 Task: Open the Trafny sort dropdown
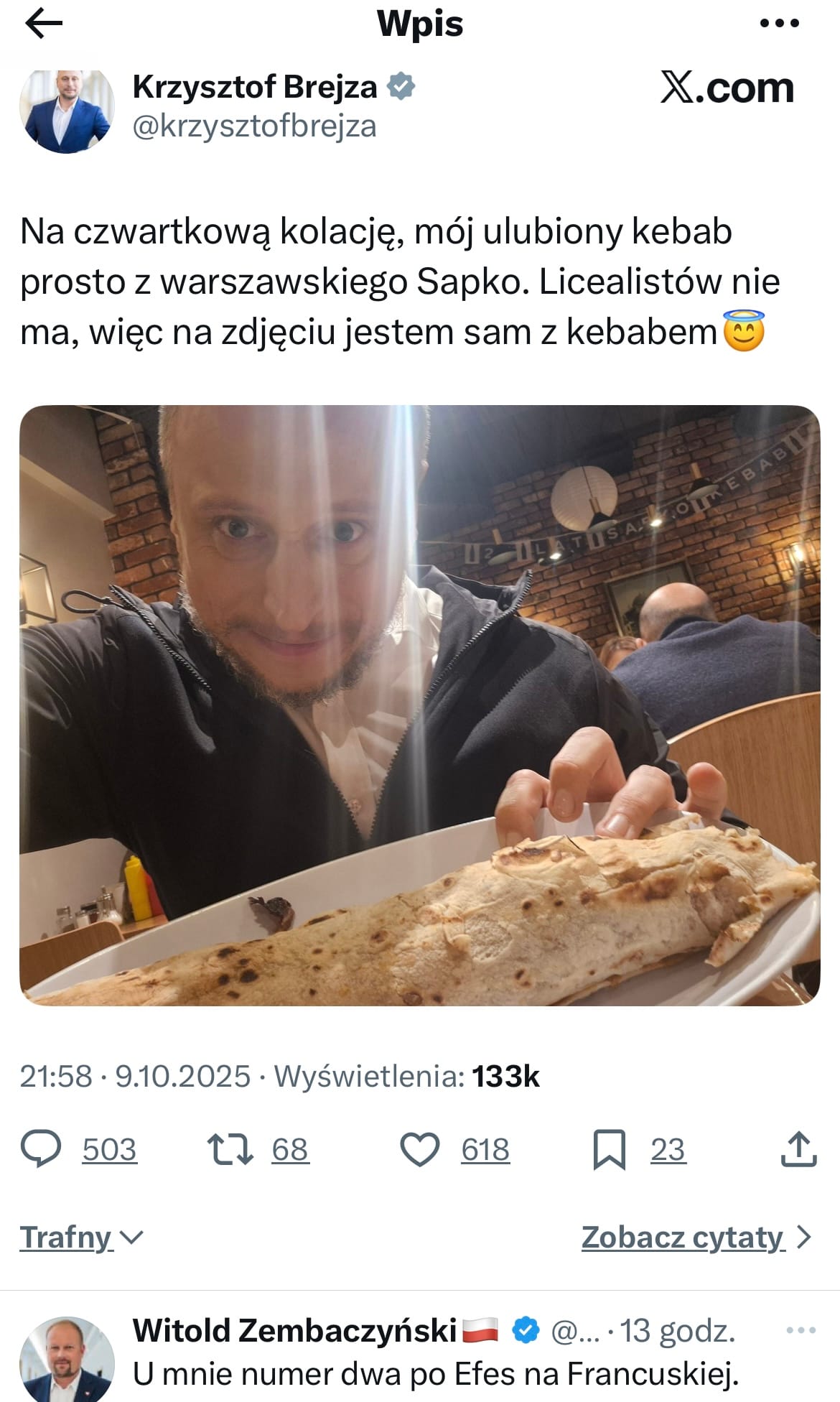82,1238
